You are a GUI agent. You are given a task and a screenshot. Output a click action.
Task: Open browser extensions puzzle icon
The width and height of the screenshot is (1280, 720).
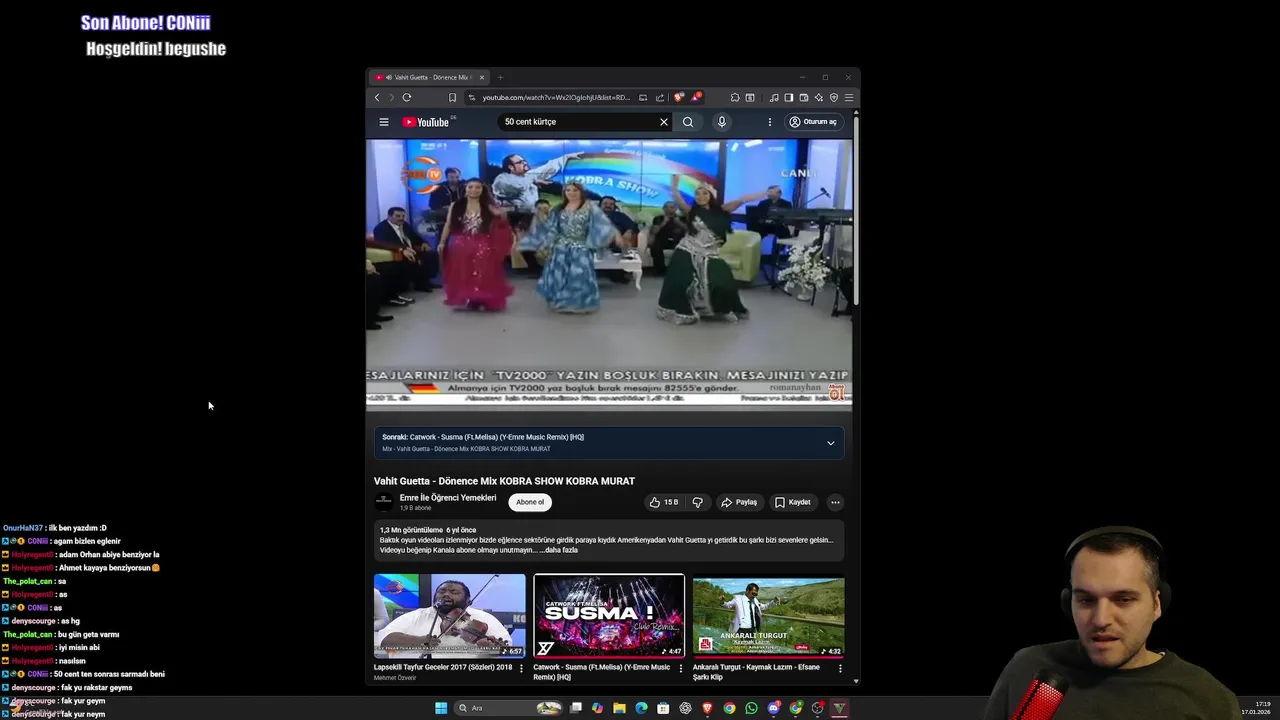click(734, 98)
